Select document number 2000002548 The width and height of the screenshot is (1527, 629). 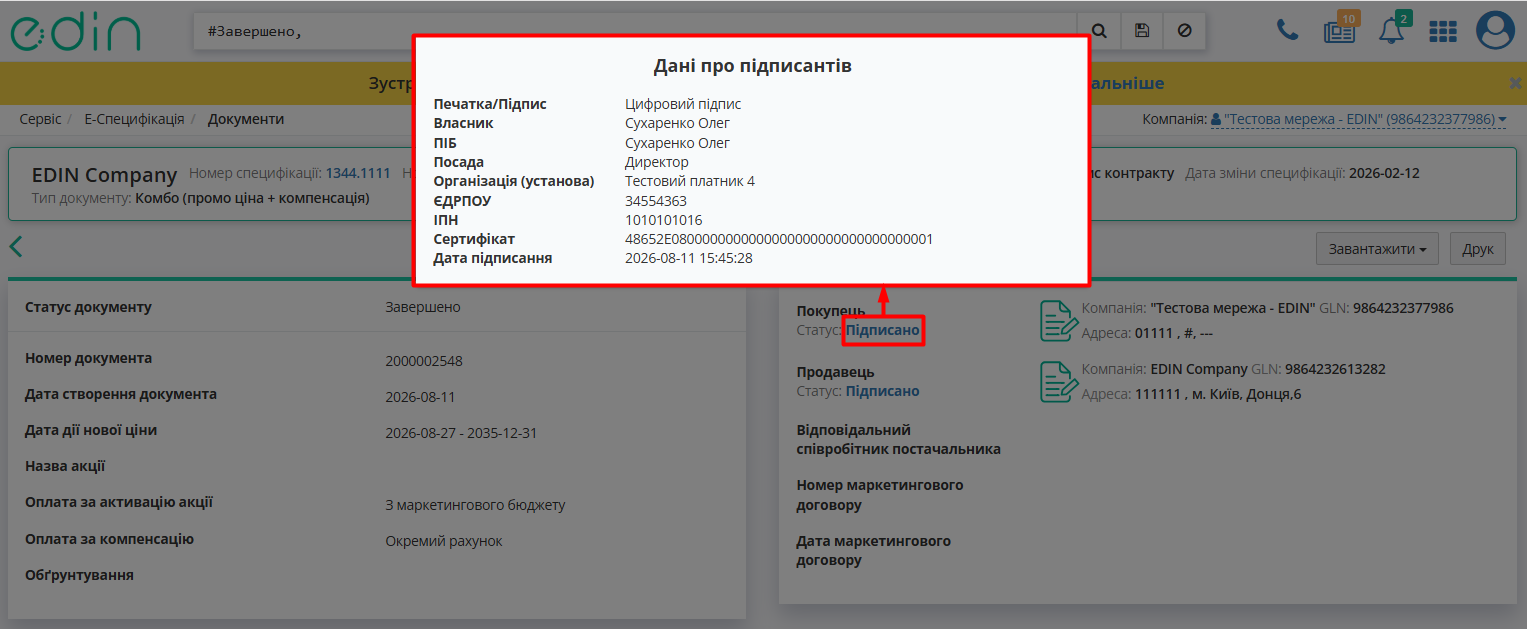[424, 361]
